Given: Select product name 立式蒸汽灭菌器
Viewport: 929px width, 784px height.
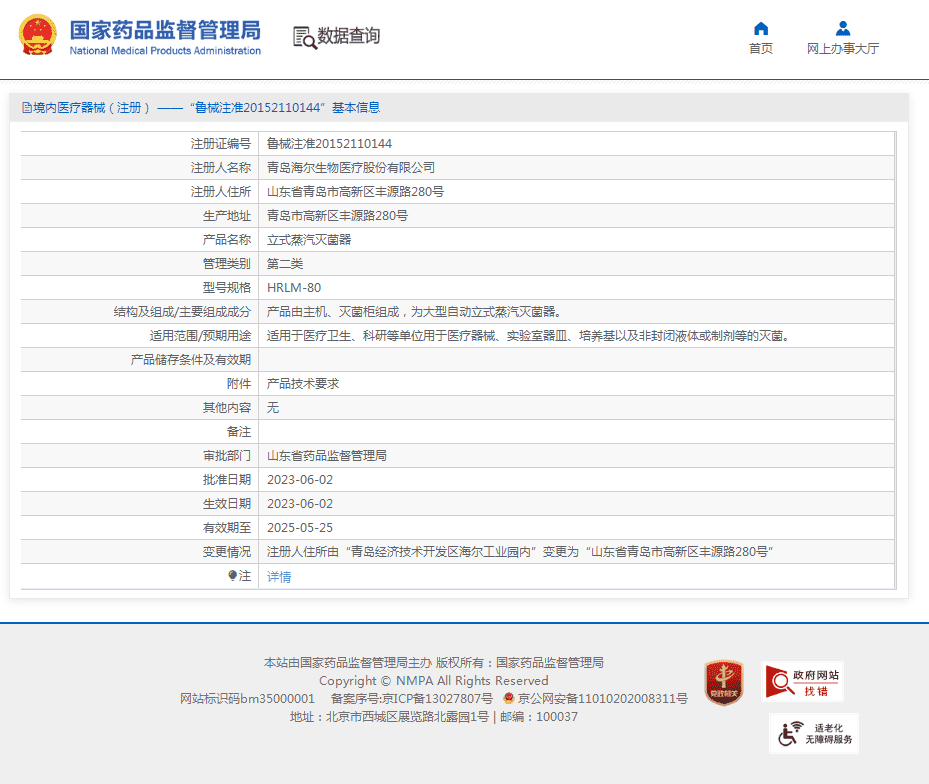Looking at the screenshot, I should [x=309, y=239].
